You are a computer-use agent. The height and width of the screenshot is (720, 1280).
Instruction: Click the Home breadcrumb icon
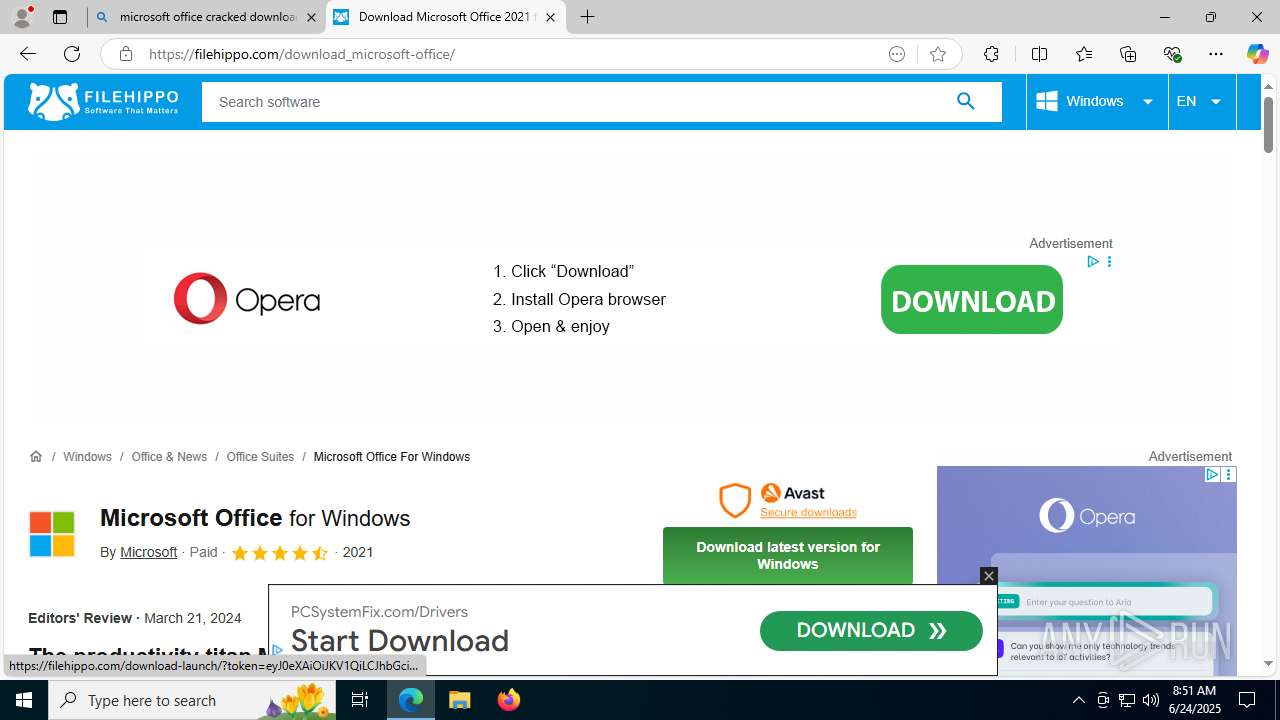pyautogui.click(x=36, y=456)
